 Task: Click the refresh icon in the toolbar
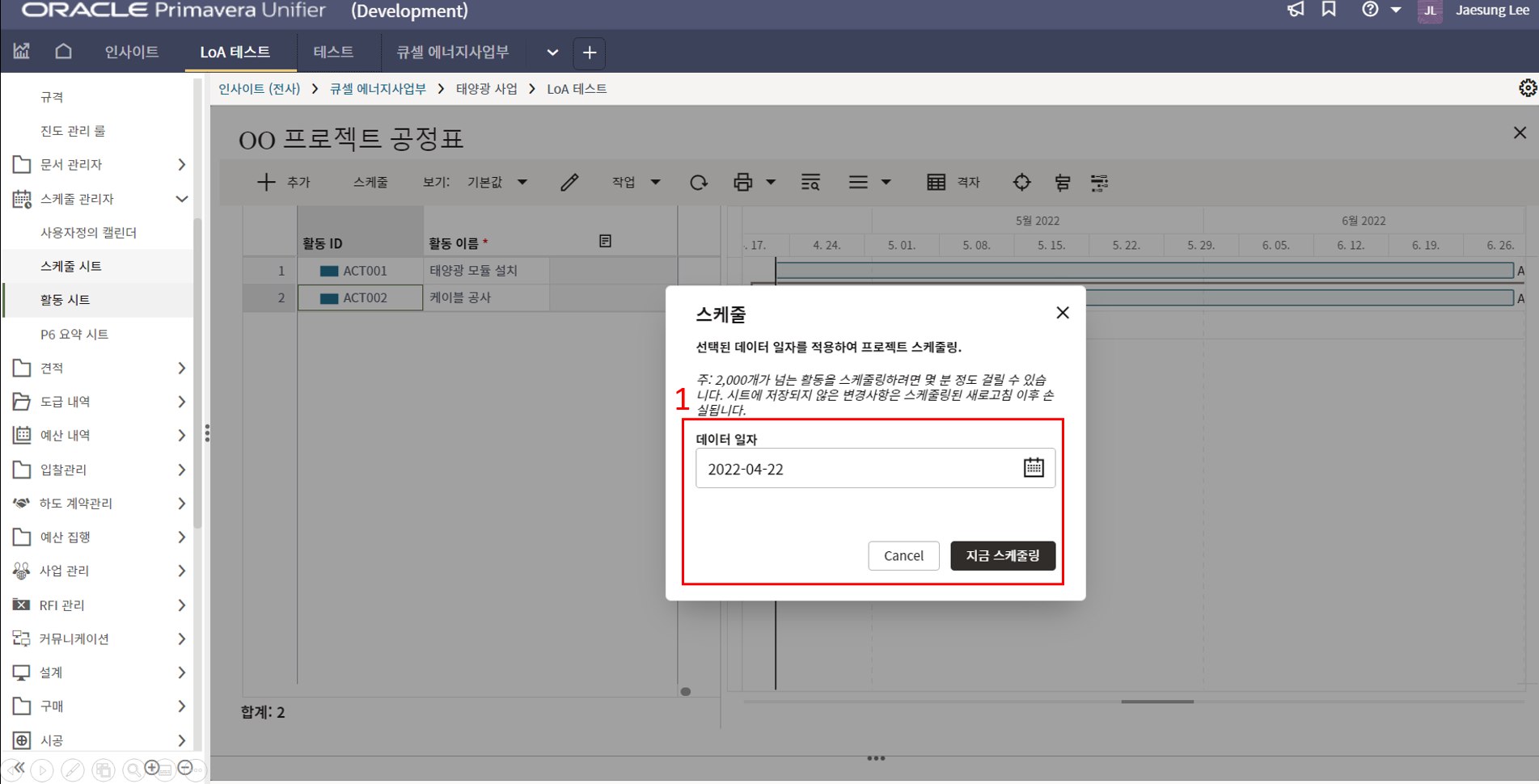click(698, 183)
